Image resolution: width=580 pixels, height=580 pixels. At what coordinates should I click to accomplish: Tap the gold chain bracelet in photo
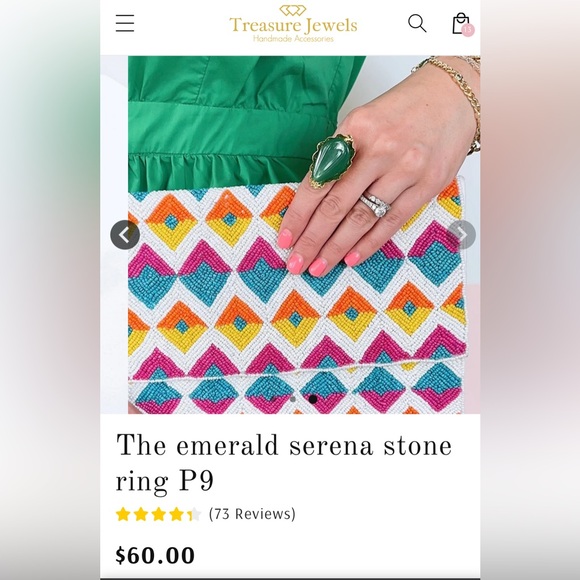[452, 99]
